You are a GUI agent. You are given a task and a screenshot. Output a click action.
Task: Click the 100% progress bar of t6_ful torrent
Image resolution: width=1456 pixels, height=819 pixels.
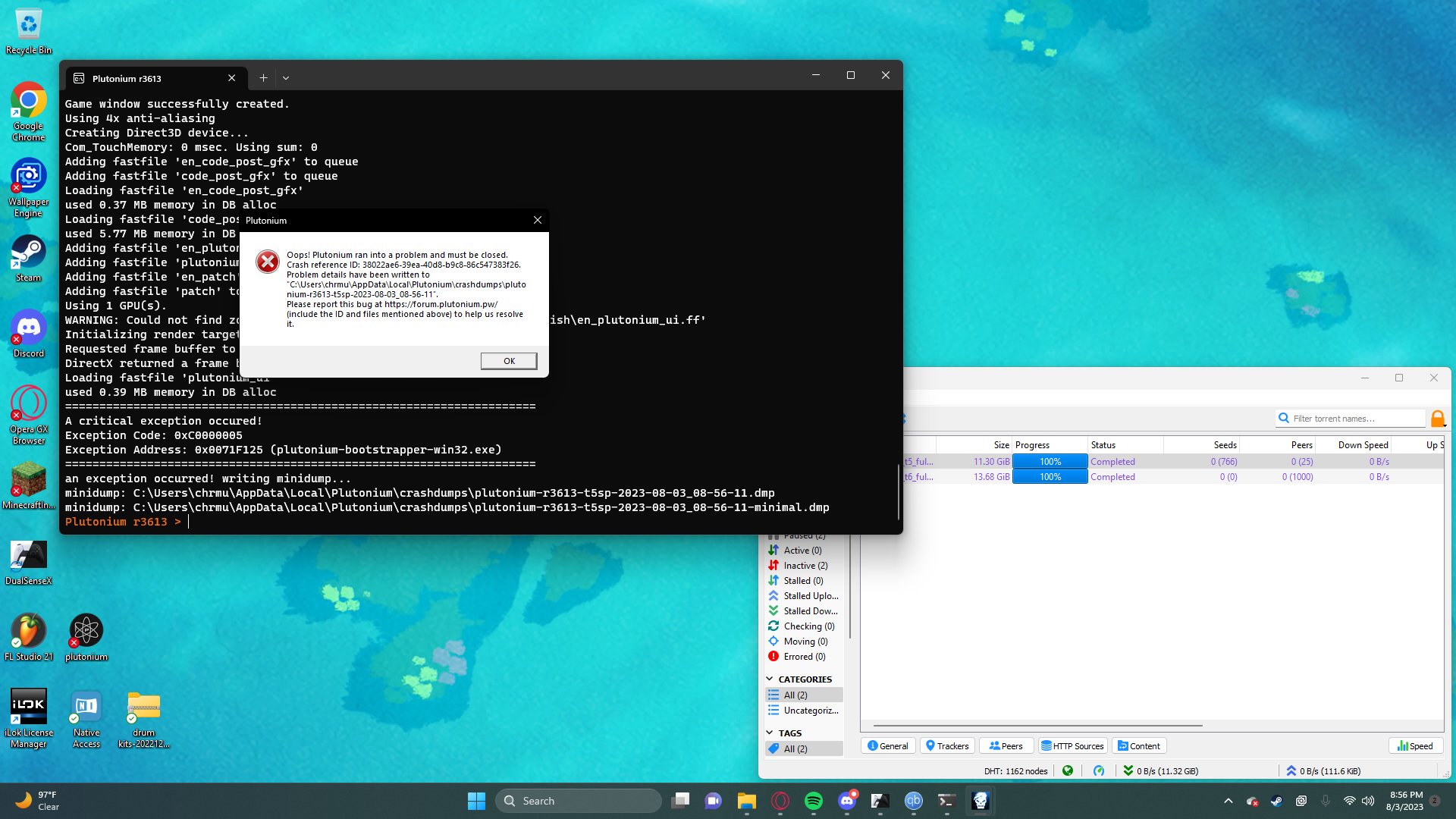[x=1050, y=477]
